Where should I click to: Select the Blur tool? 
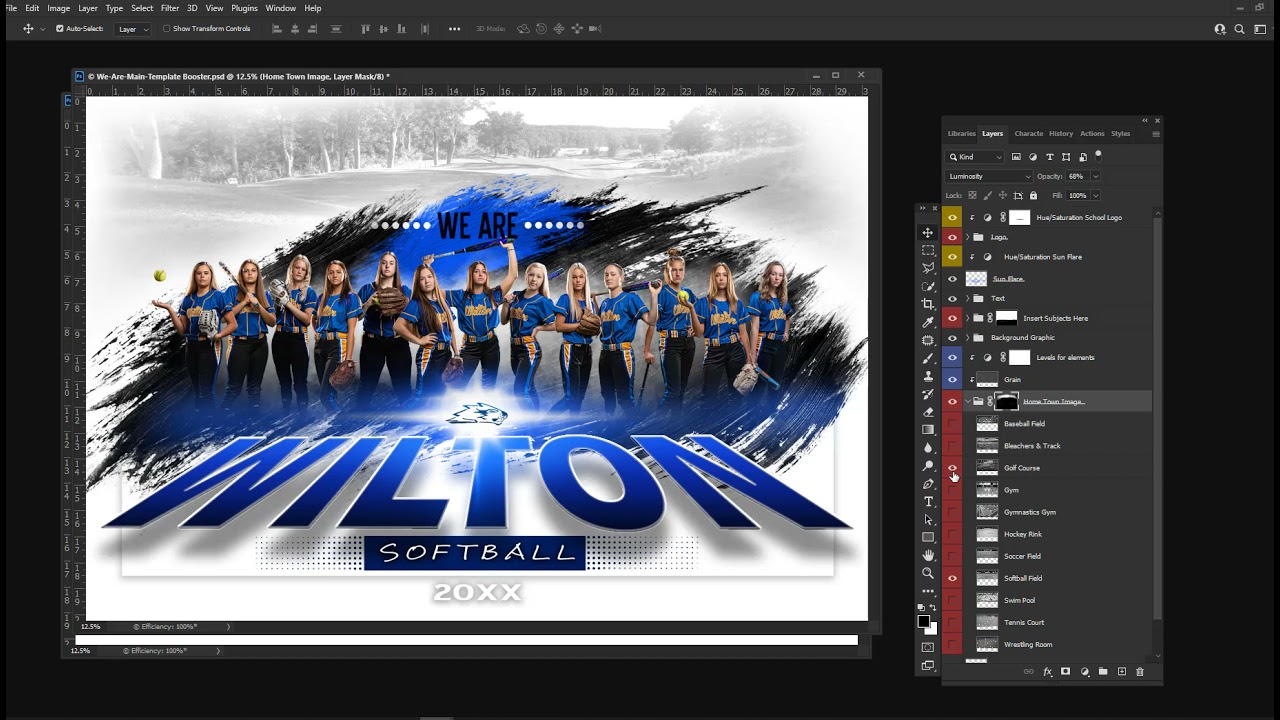(x=928, y=448)
